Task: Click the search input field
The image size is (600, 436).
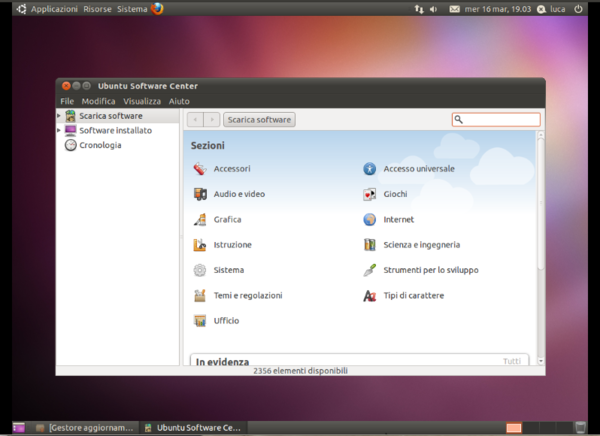Action: 496,120
